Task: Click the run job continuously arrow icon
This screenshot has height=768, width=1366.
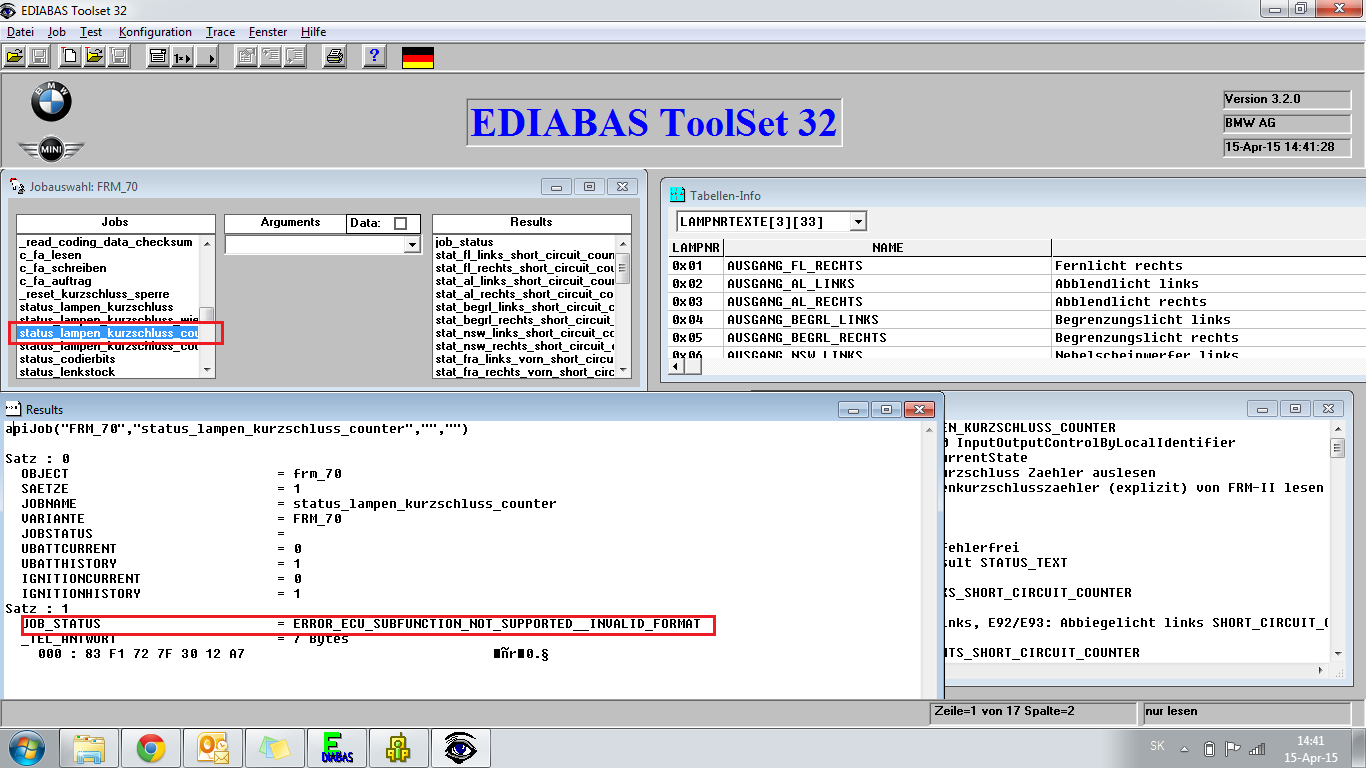Action: coord(207,57)
